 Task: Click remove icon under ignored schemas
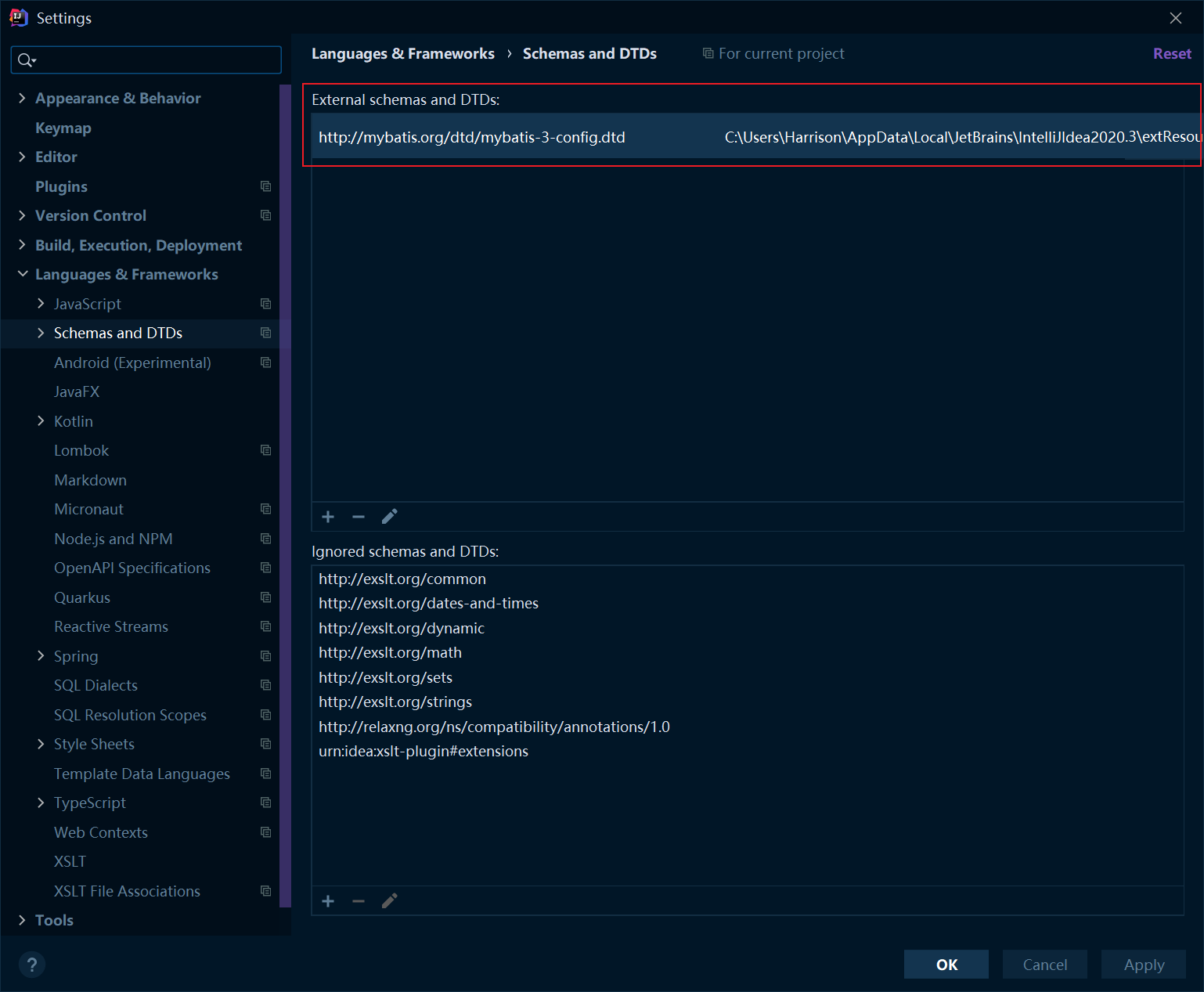click(x=359, y=901)
